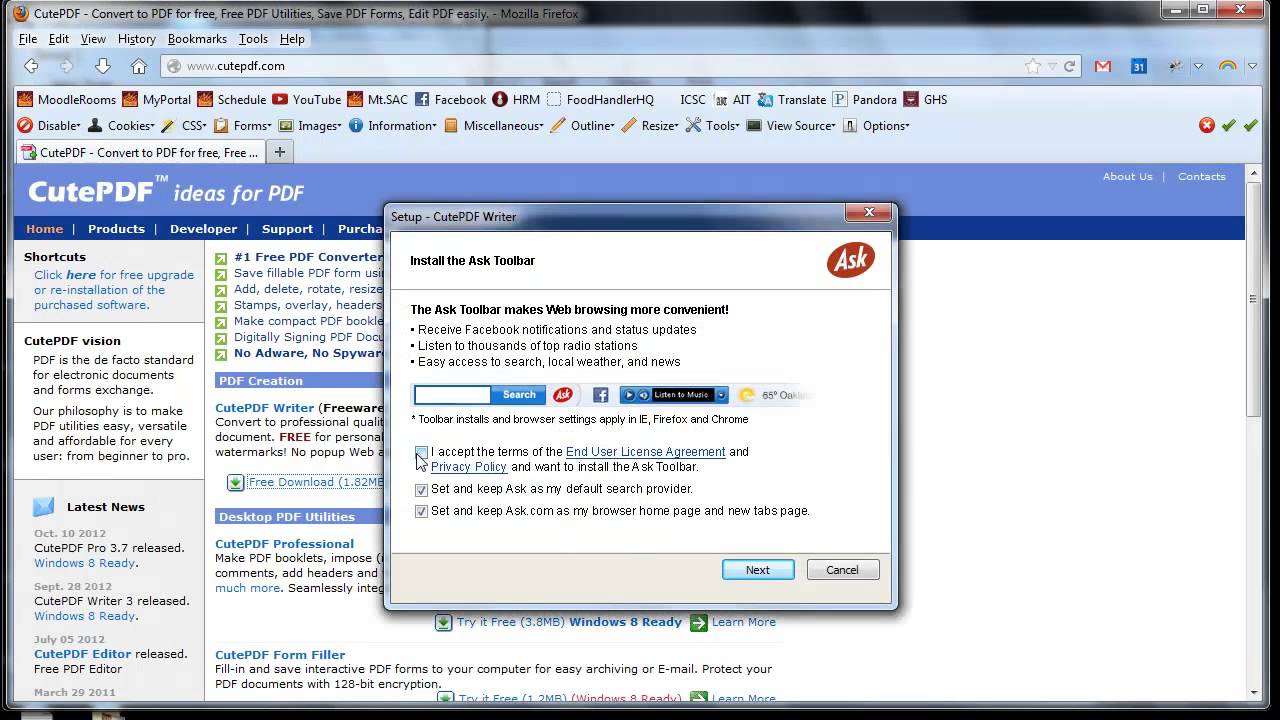Click the rainbow toolbar icon
This screenshot has width=1280, height=720.
[1227, 66]
